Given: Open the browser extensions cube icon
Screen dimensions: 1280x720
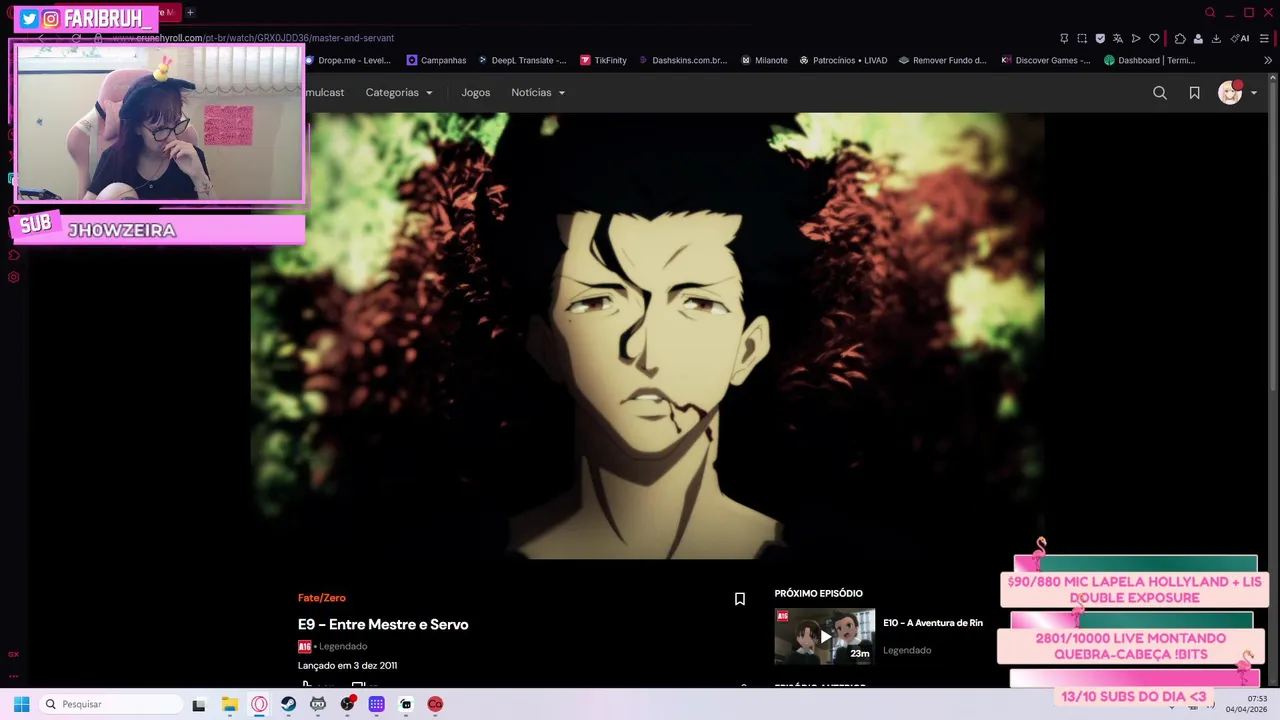Looking at the screenshot, I should coord(1180,38).
